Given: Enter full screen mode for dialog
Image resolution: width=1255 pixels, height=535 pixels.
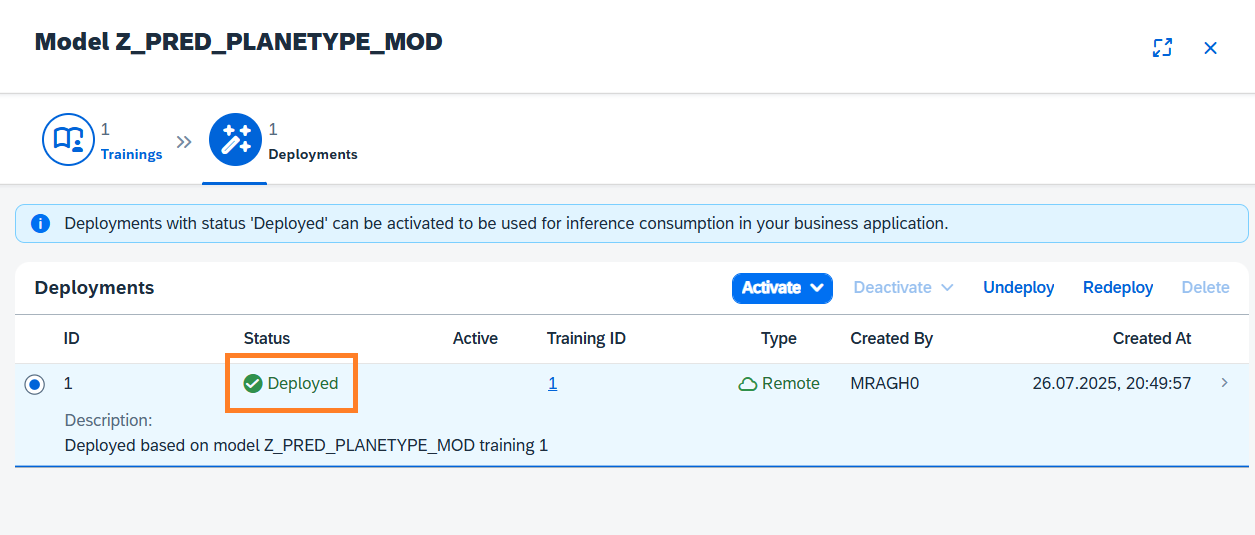Looking at the screenshot, I should [x=1162, y=48].
